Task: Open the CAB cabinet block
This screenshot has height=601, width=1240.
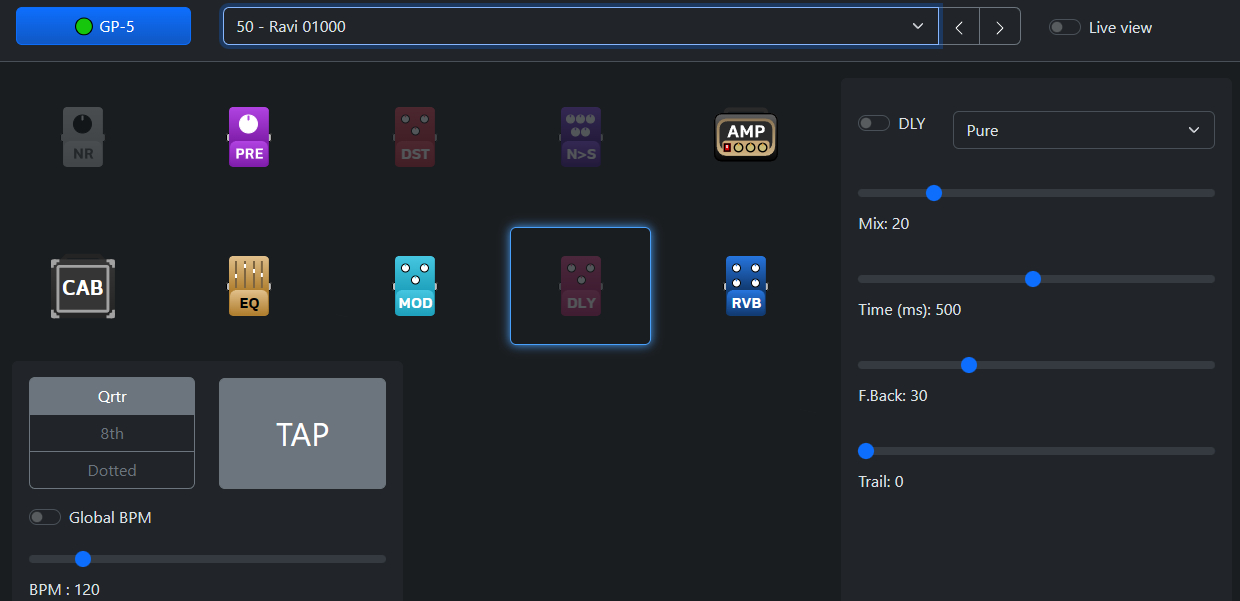Action: [x=83, y=287]
